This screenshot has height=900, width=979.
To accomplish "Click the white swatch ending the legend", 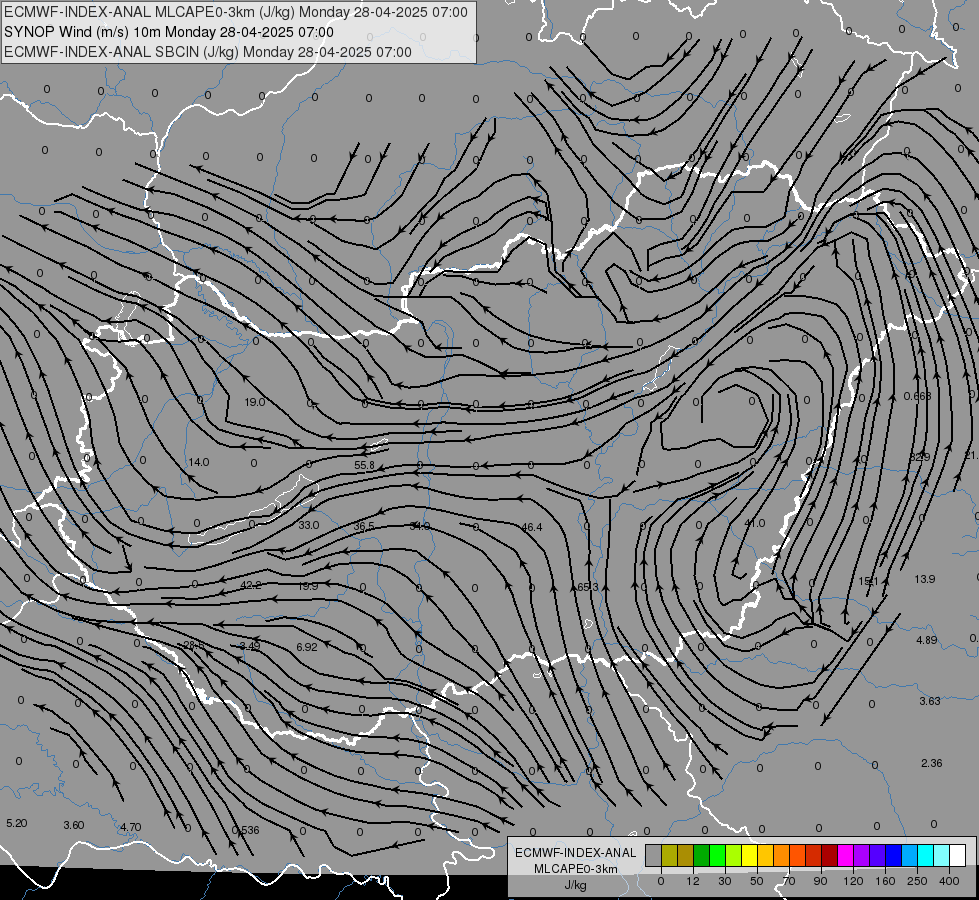I will pyautogui.click(x=958, y=855).
